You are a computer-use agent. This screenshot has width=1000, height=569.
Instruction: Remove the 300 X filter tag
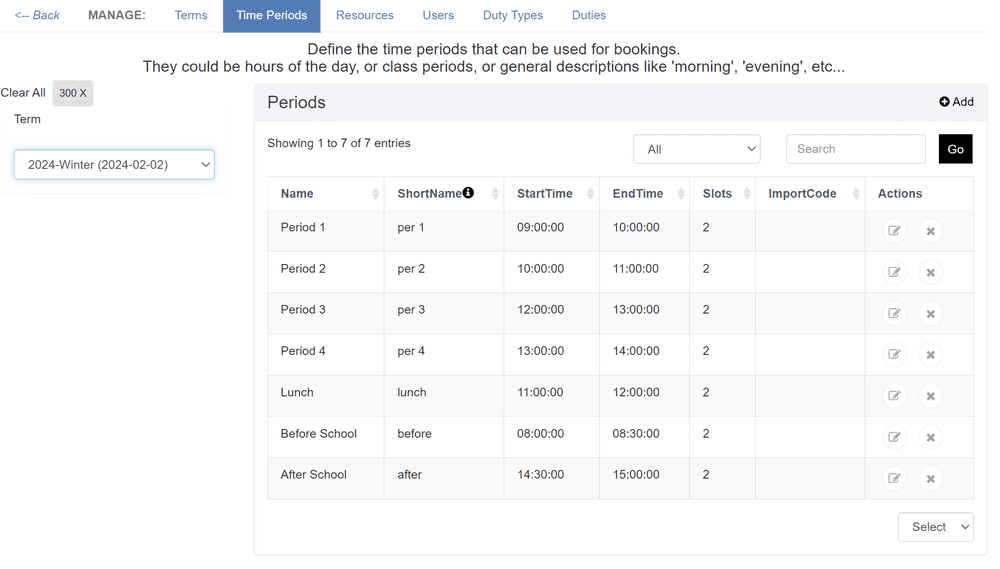(73, 93)
